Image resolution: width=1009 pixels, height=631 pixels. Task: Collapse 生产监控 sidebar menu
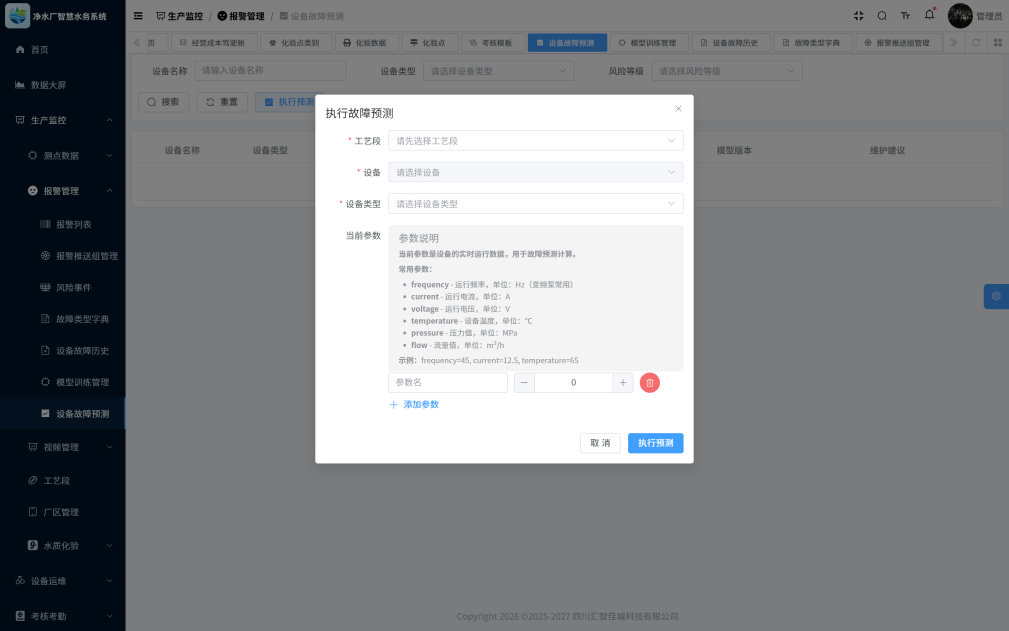62,120
